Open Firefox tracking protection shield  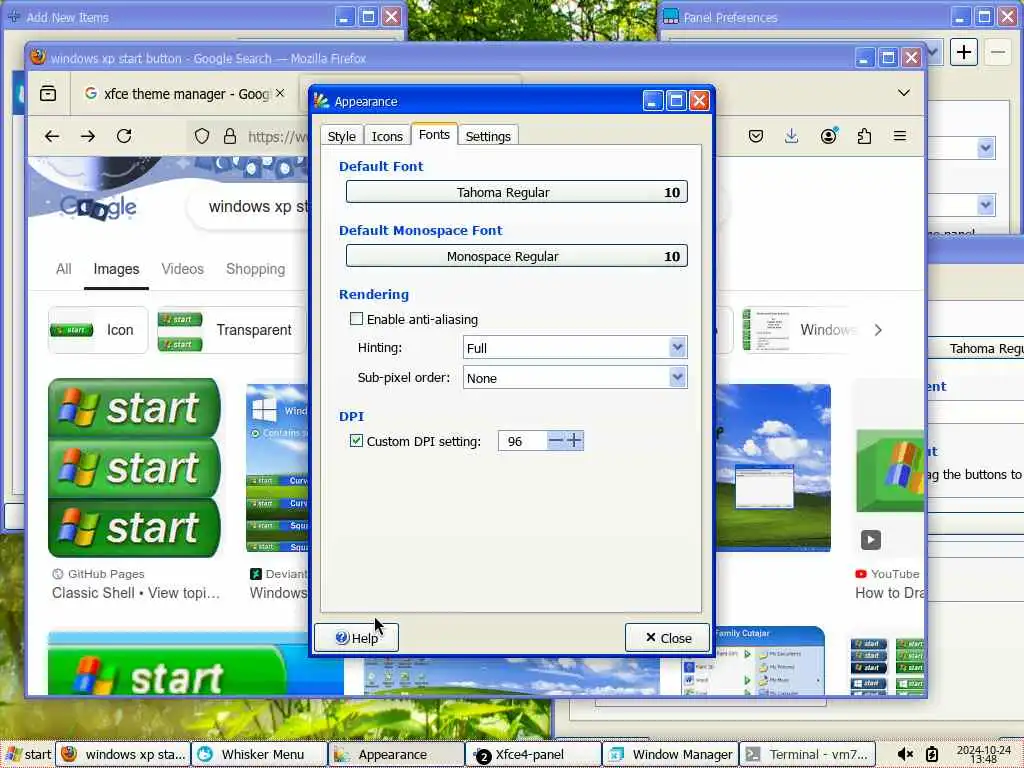pyautogui.click(x=202, y=136)
